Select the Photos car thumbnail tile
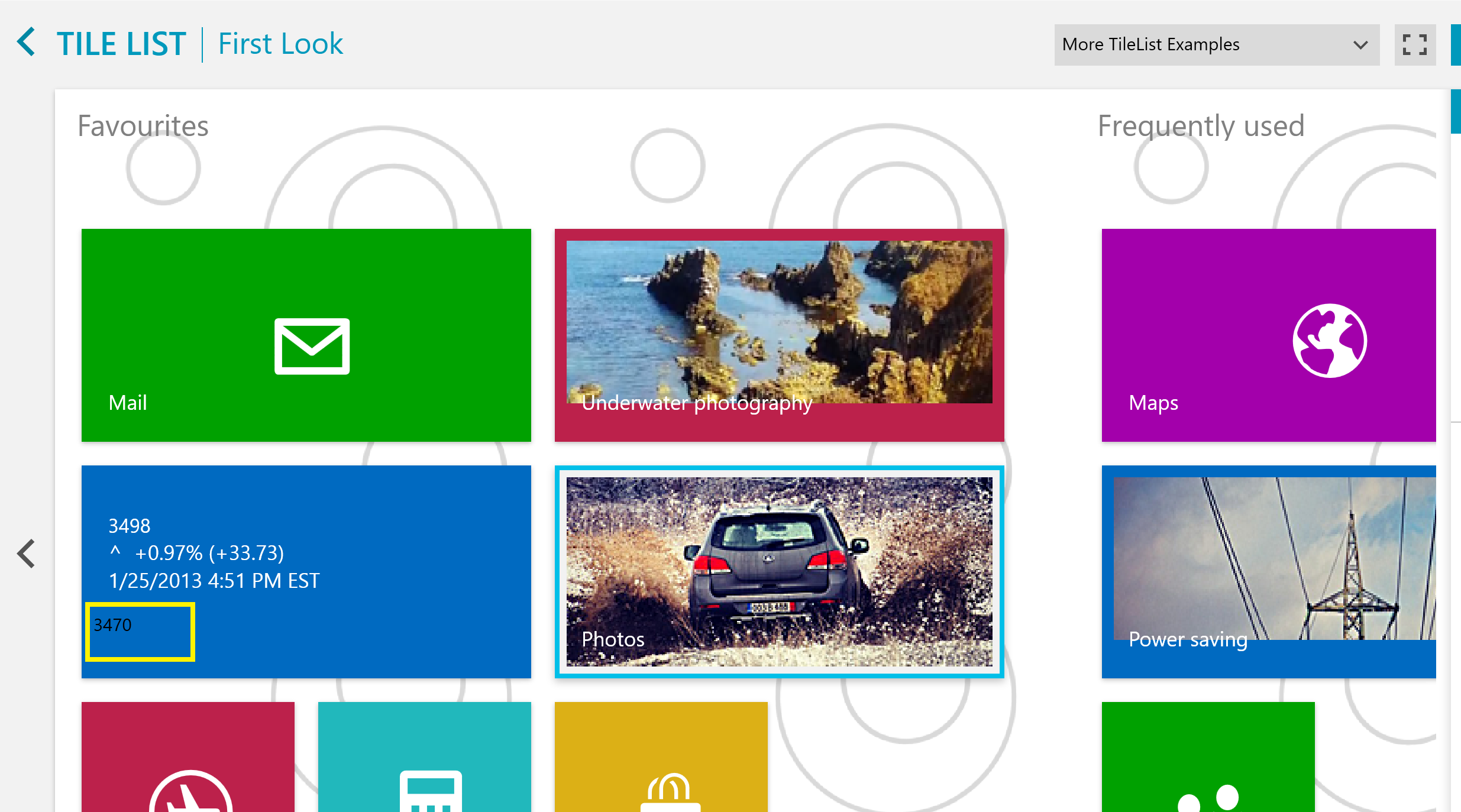Image resolution: width=1461 pixels, height=812 pixels. pyautogui.click(x=779, y=571)
